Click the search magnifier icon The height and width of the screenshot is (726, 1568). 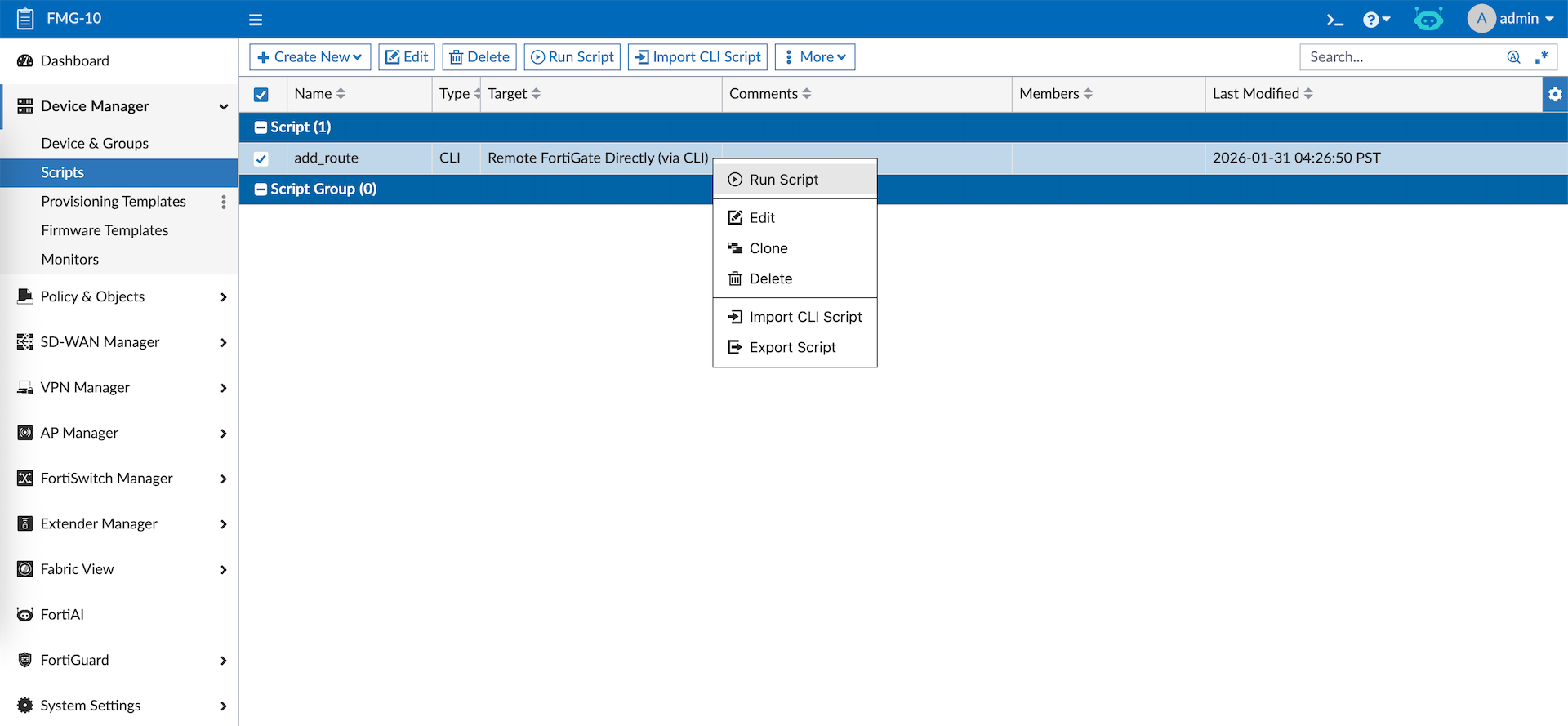1513,57
